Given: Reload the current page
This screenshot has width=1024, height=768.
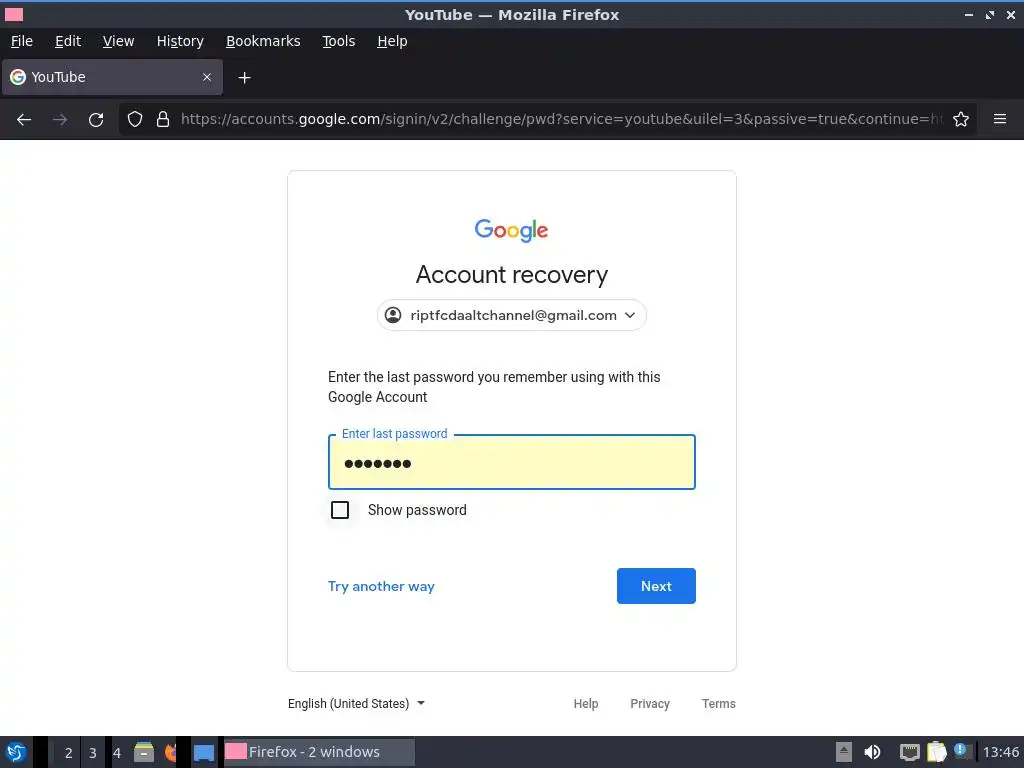Looking at the screenshot, I should point(96,120).
